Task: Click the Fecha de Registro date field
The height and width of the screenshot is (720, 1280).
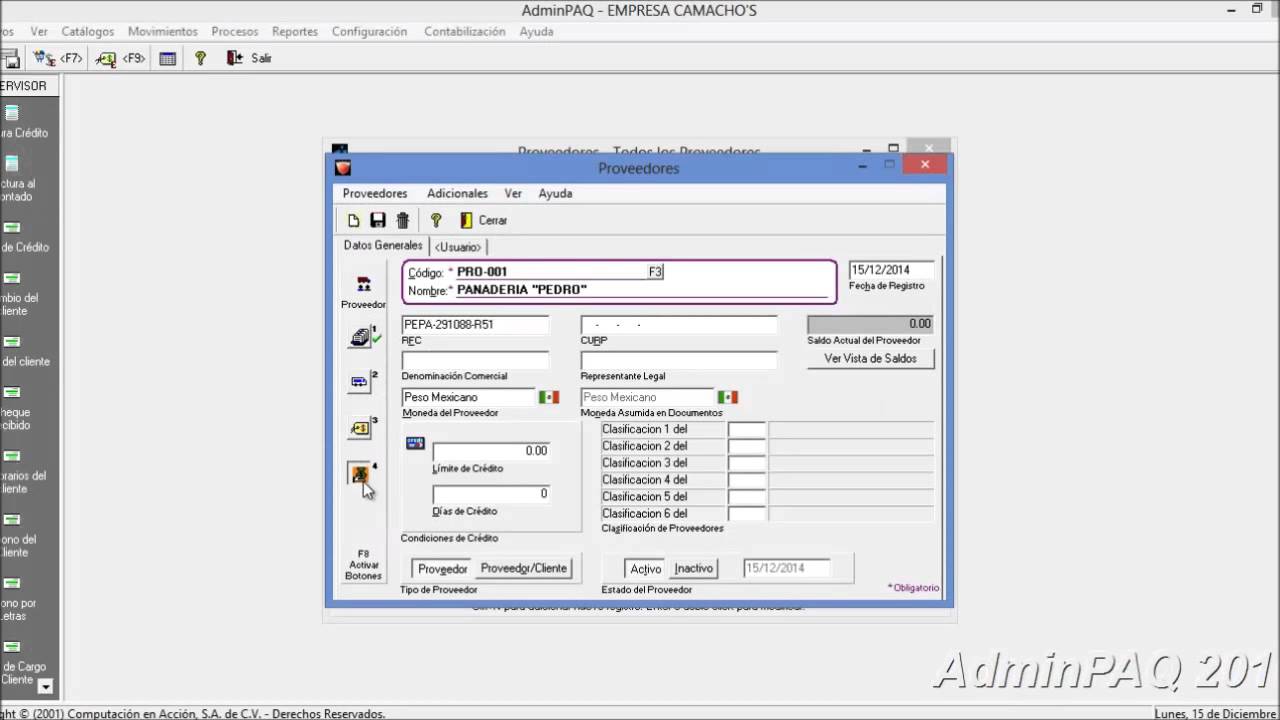Action: click(891, 270)
